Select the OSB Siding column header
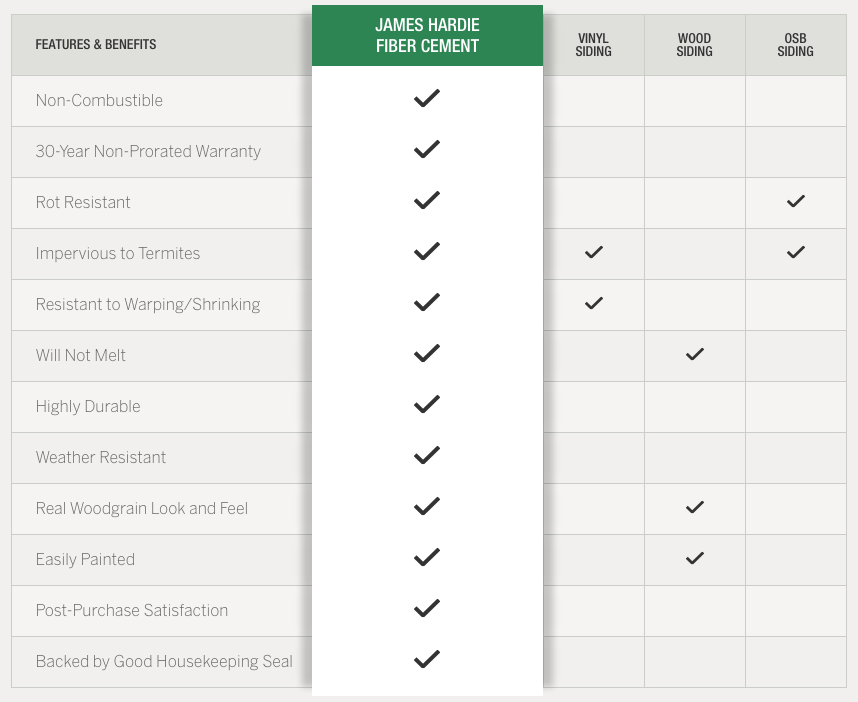 coord(796,45)
